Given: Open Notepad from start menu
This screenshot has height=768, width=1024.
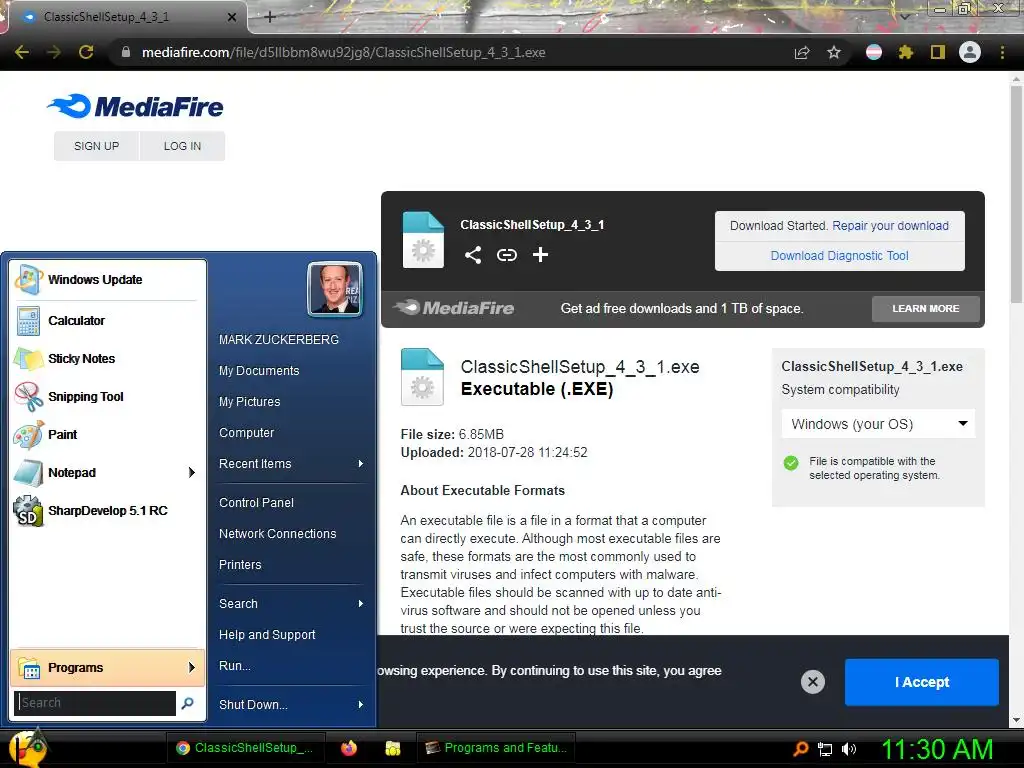Looking at the screenshot, I should pyautogui.click(x=98, y=472).
